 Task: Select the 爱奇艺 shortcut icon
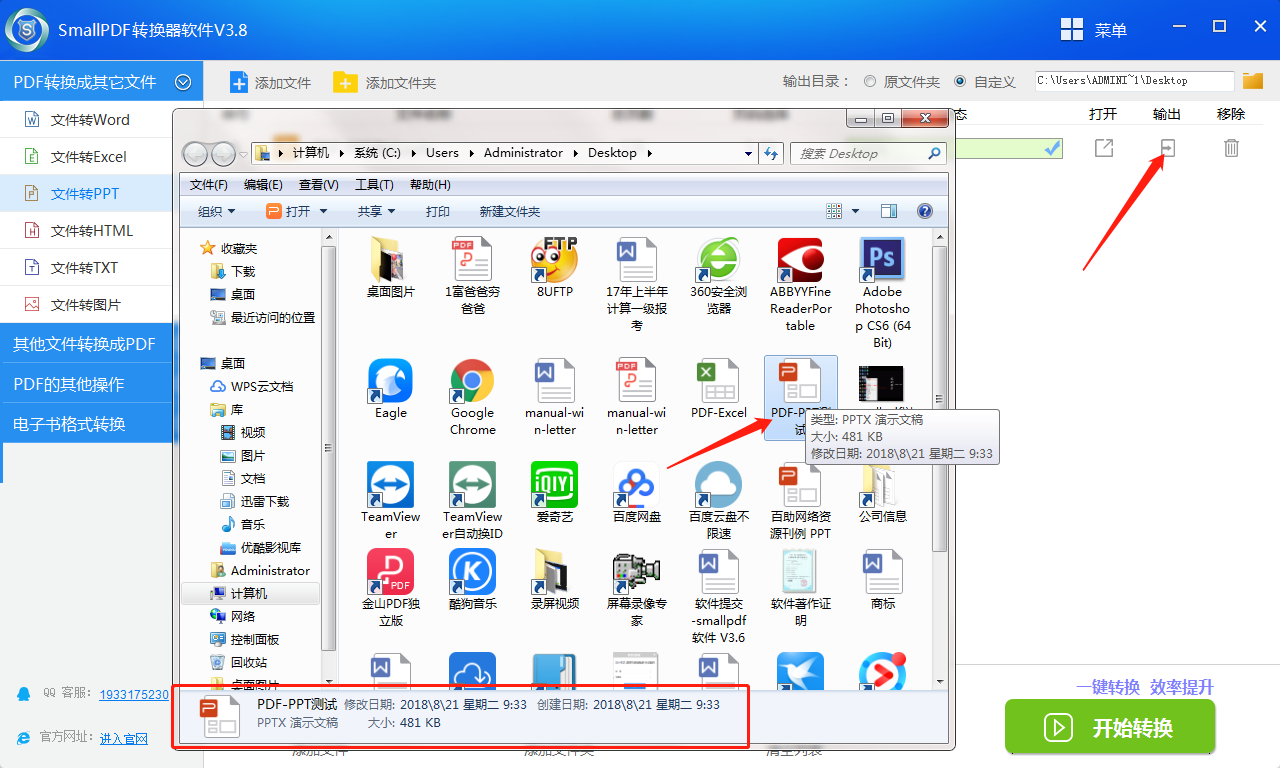554,484
